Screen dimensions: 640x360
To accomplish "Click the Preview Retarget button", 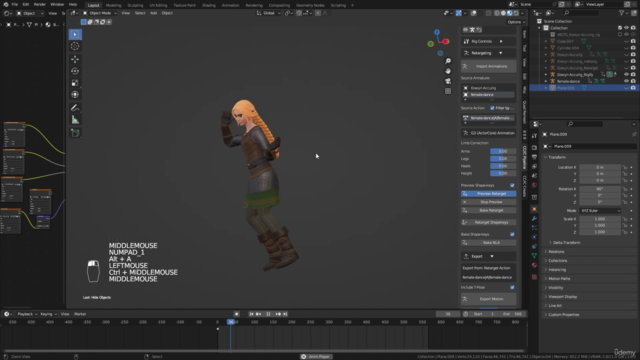I will coord(489,193).
